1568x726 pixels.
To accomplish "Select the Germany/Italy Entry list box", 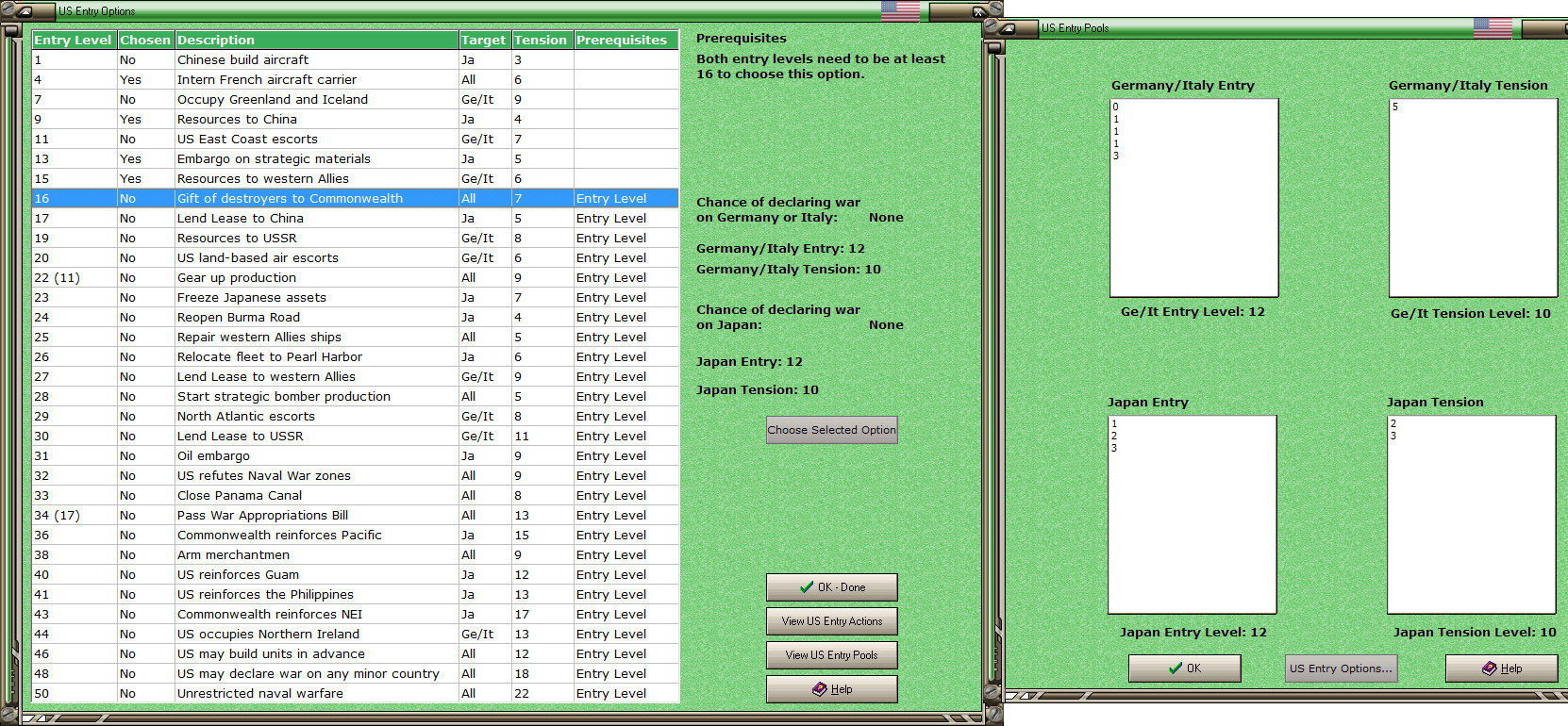I will 1193,198.
